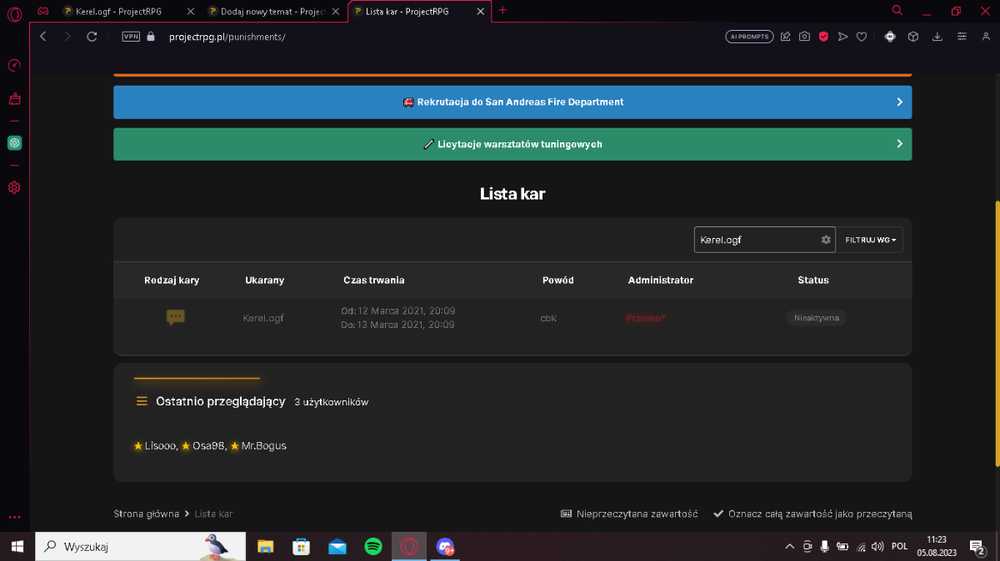This screenshot has height=561, width=1000.
Task: Click the cbK reason cell
Action: pyautogui.click(x=548, y=318)
